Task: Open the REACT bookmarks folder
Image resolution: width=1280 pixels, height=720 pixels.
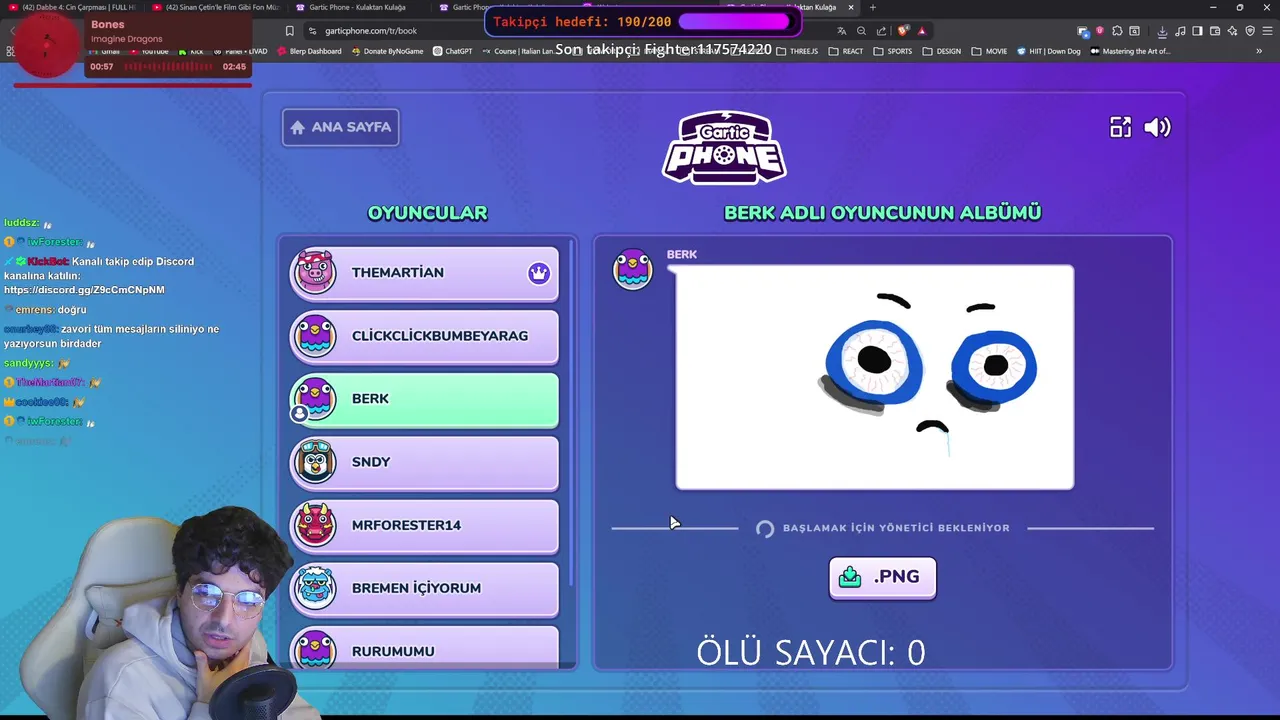Action: (x=846, y=51)
